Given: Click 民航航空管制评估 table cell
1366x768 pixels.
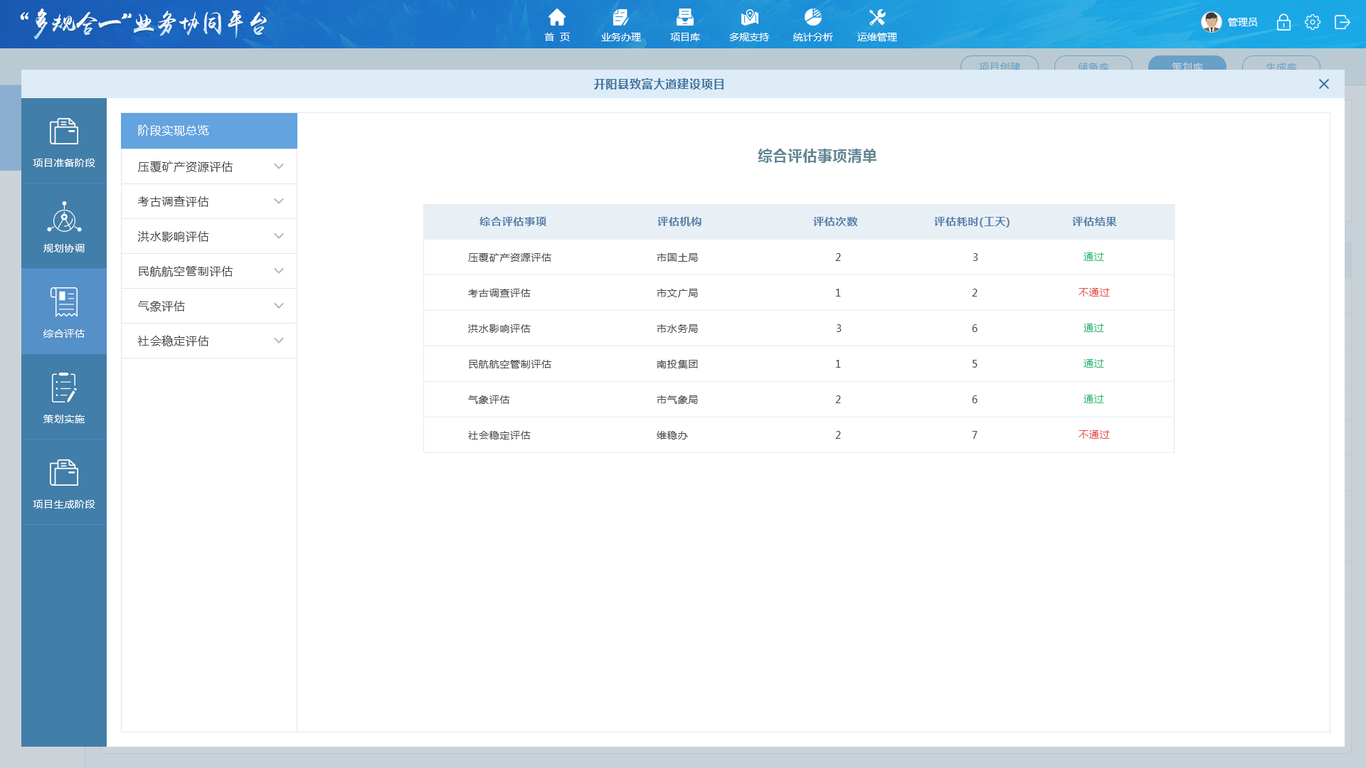Looking at the screenshot, I should click(x=509, y=364).
